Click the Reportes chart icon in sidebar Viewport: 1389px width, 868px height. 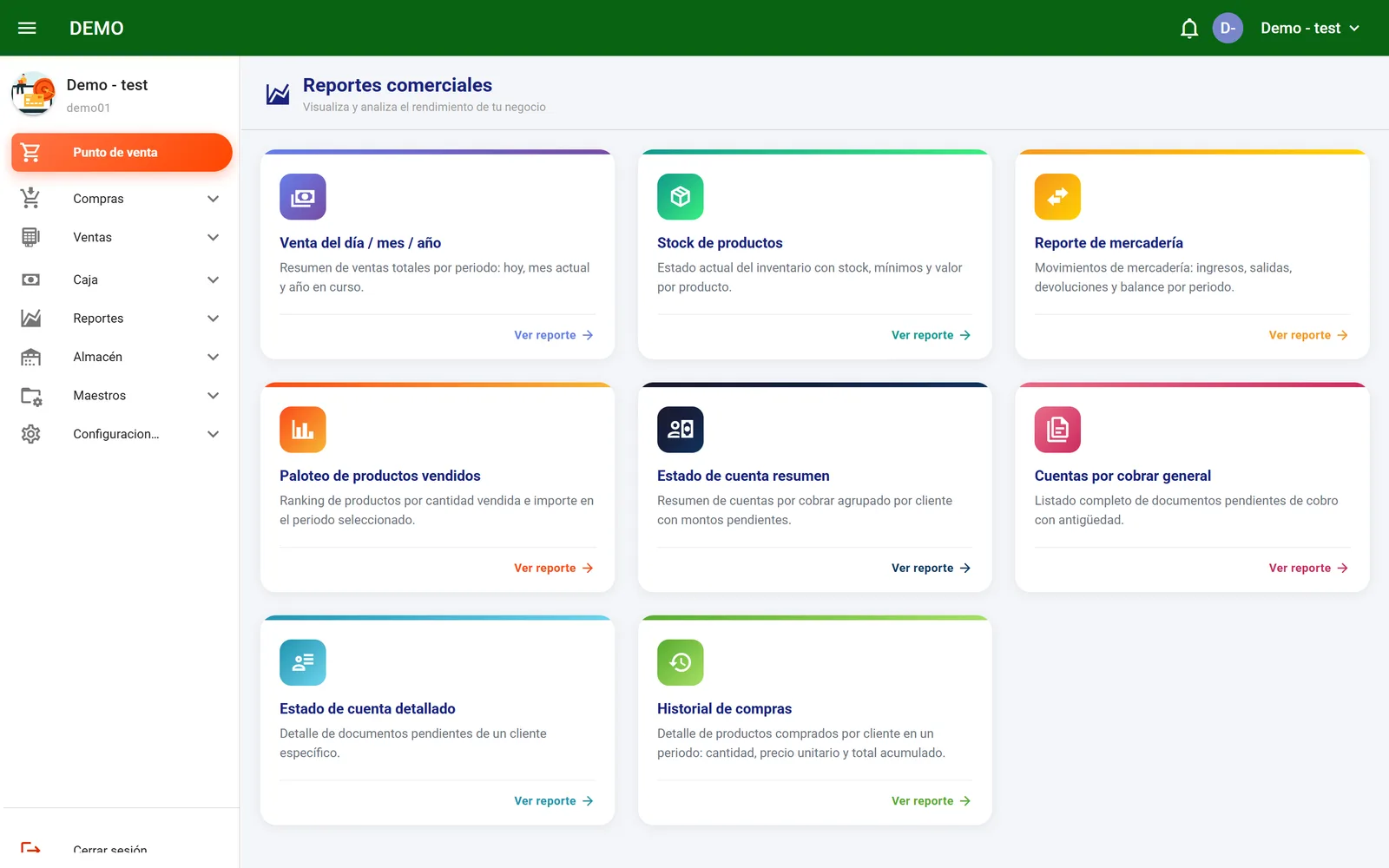[x=31, y=319]
